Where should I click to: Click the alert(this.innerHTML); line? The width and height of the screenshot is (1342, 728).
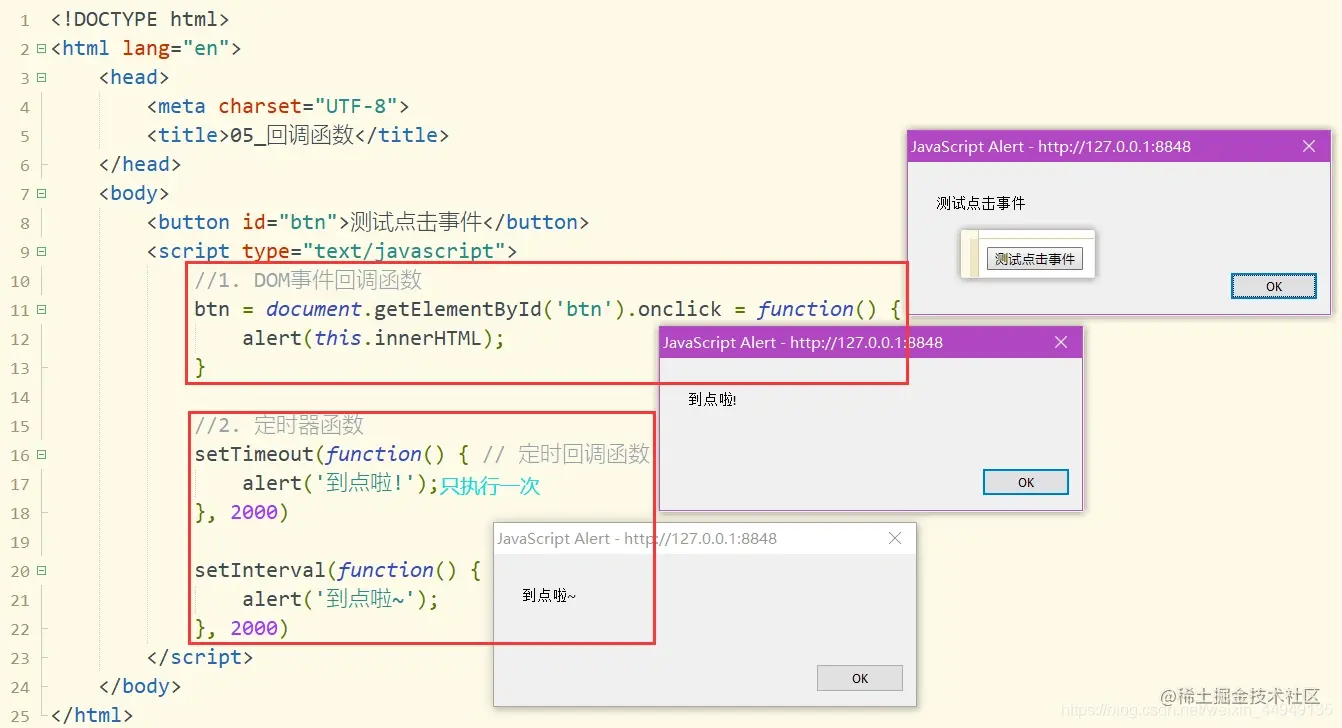[x=374, y=338]
